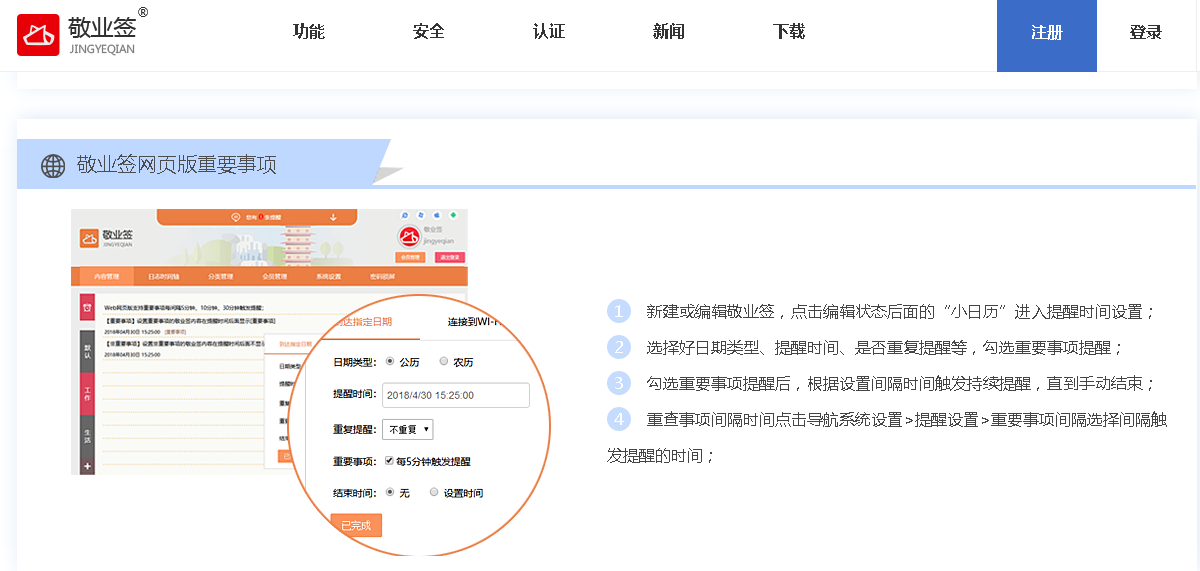Click the down arrow icon on orange reminder bar
Viewport: 1200px width, 571px height.
click(333, 217)
